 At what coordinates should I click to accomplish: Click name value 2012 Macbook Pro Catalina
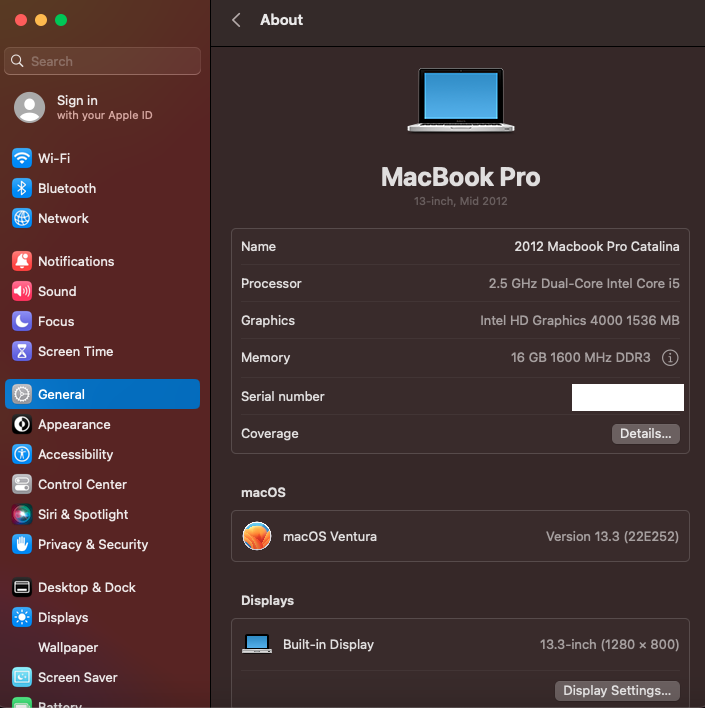597,247
